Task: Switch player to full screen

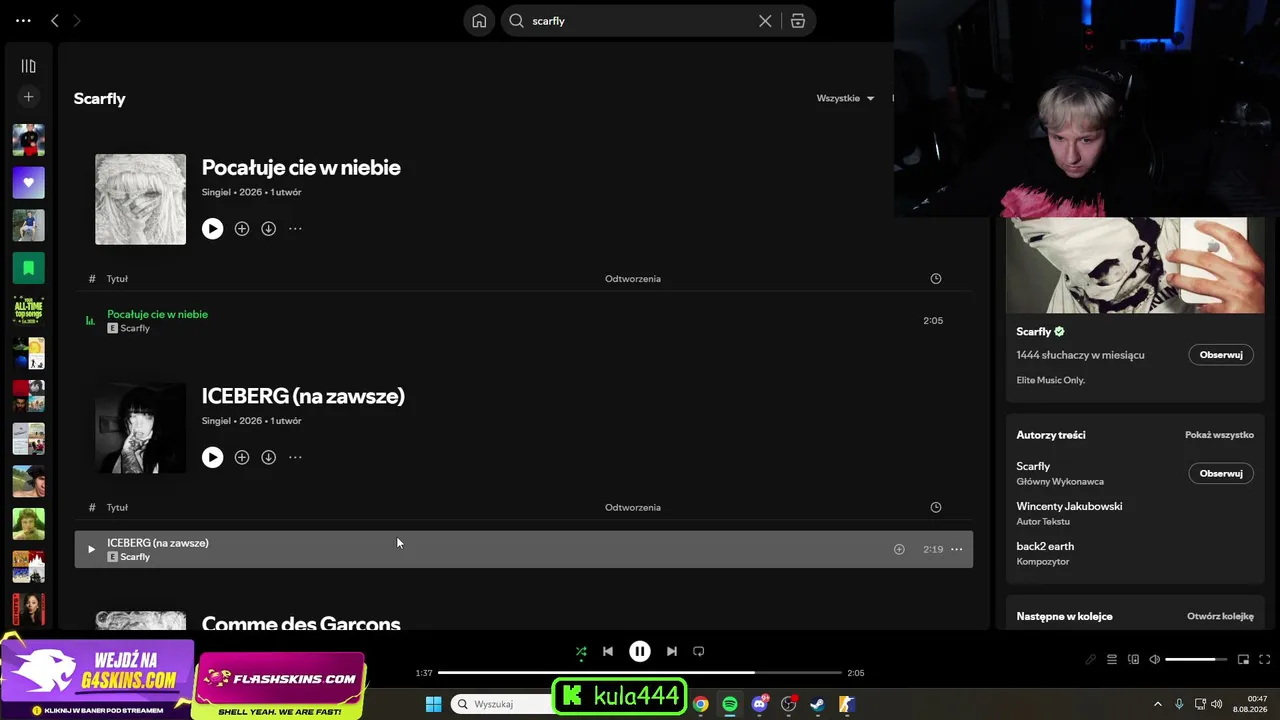Action: tap(1264, 659)
